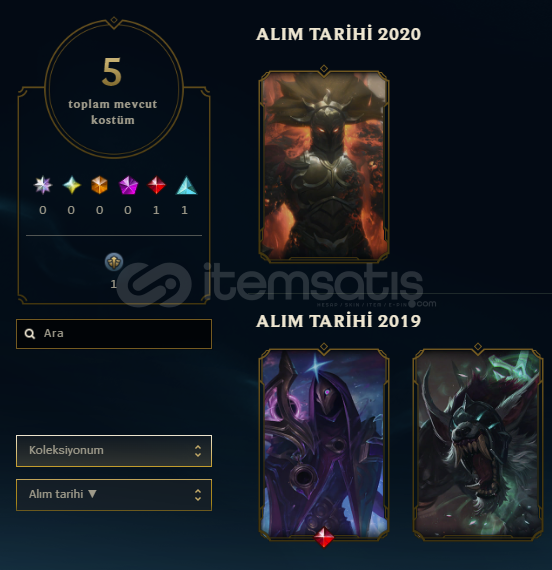Click the ALIM TARİHİ 2019 section header
The width and height of the screenshot is (552, 570).
[338, 321]
